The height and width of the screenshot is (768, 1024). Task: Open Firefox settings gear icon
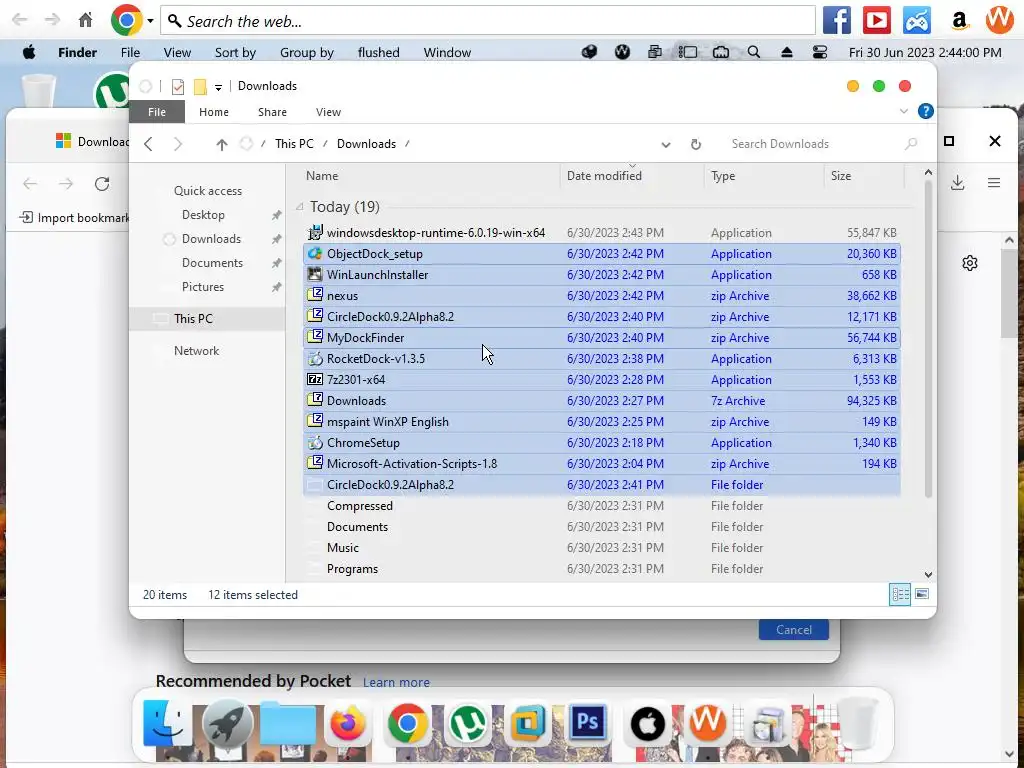tap(970, 263)
